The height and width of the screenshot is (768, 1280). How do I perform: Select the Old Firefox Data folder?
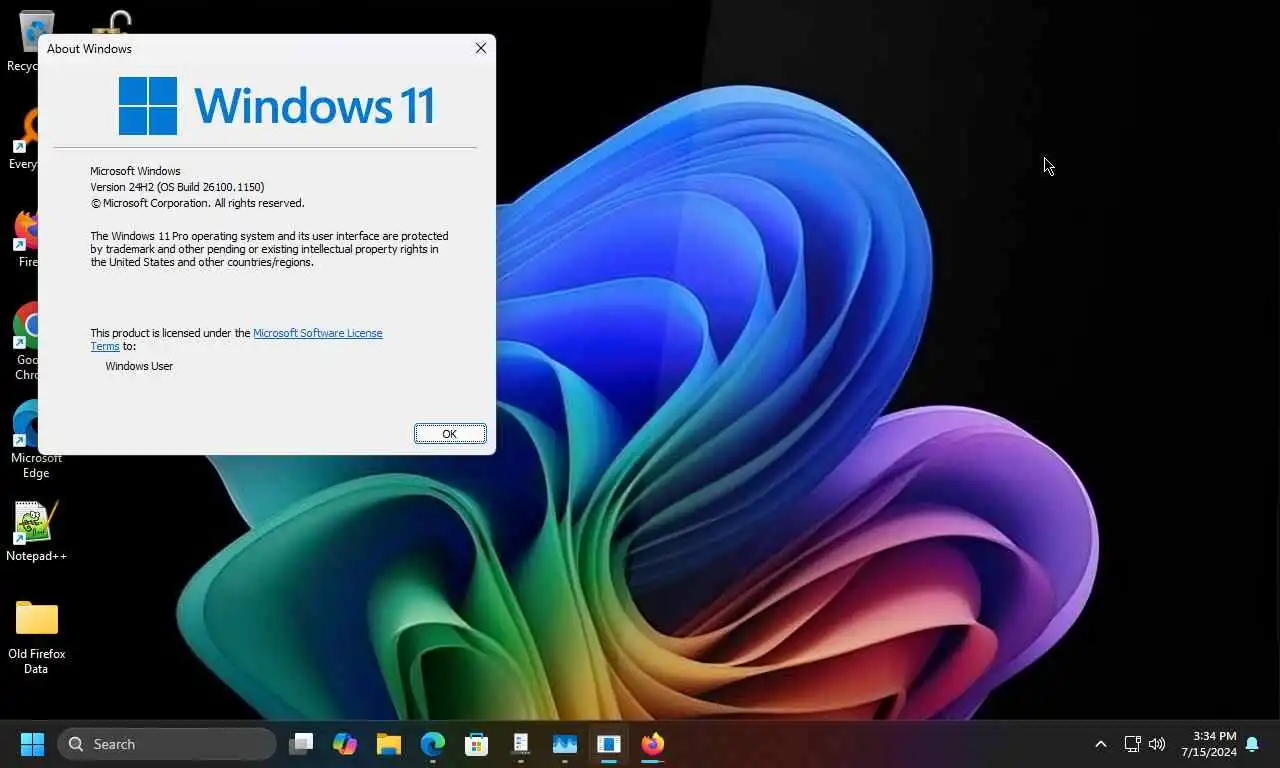(x=36, y=636)
